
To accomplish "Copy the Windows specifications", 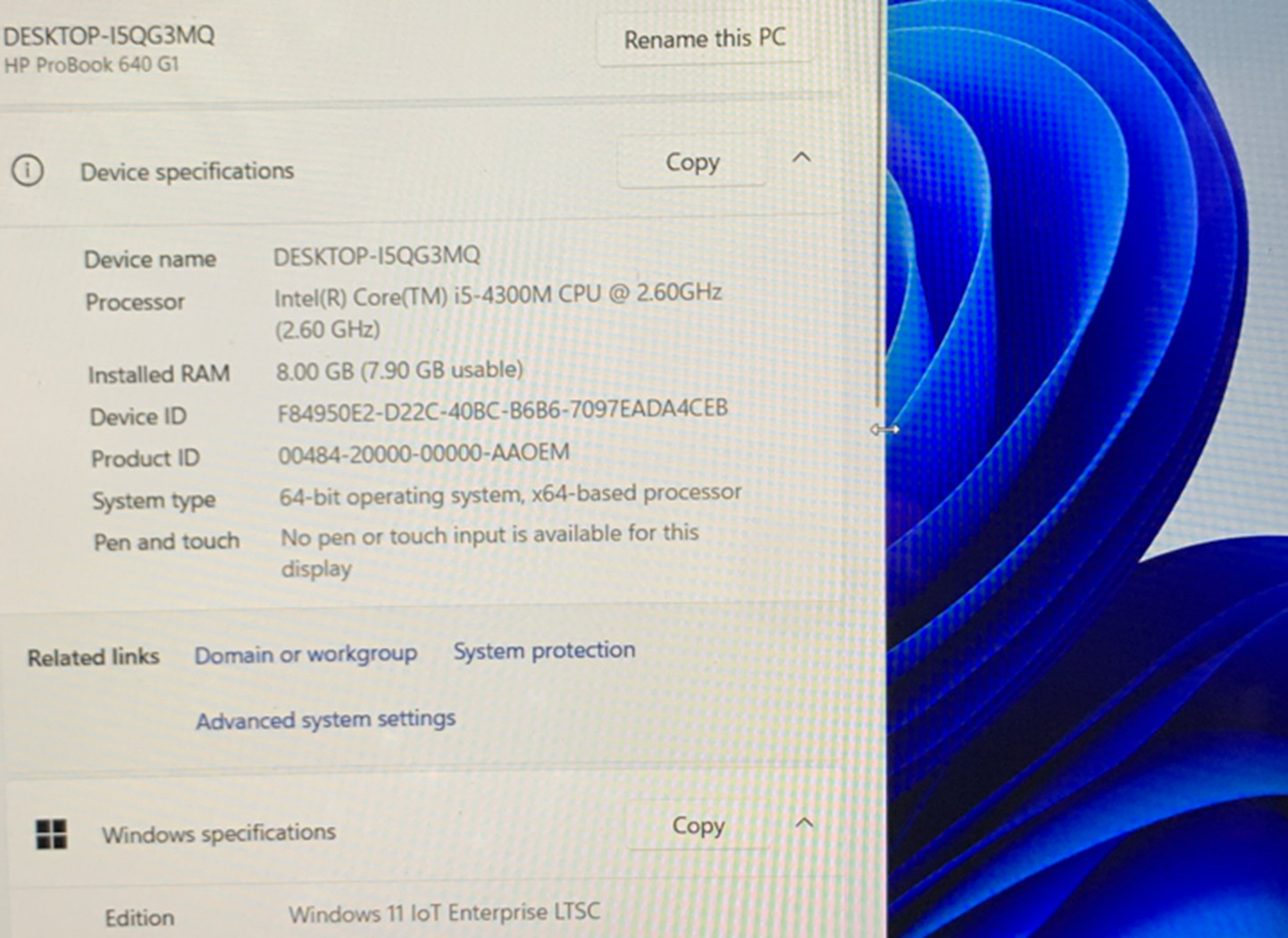I will (x=698, y=826).
